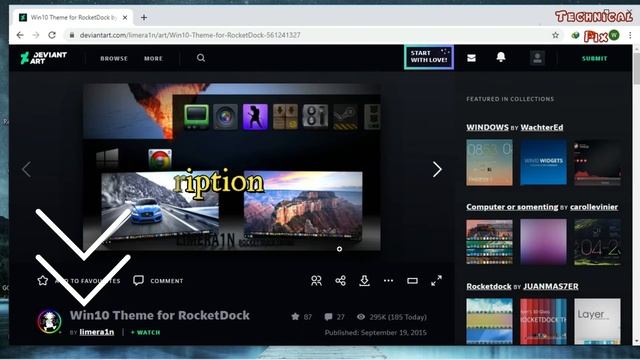Open the Browse menu
Viewport: 640px width, 360px height.
coord(114,58)
